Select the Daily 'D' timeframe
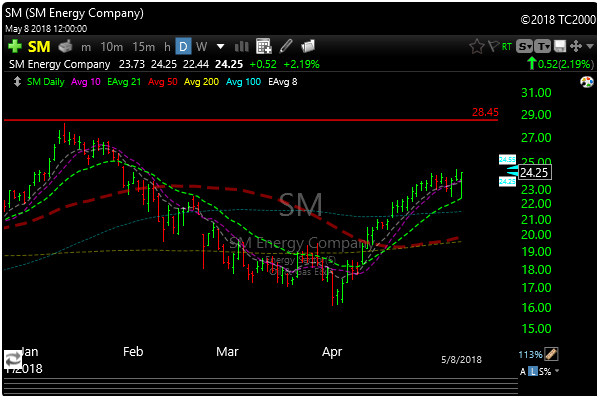 coord(183,46)
